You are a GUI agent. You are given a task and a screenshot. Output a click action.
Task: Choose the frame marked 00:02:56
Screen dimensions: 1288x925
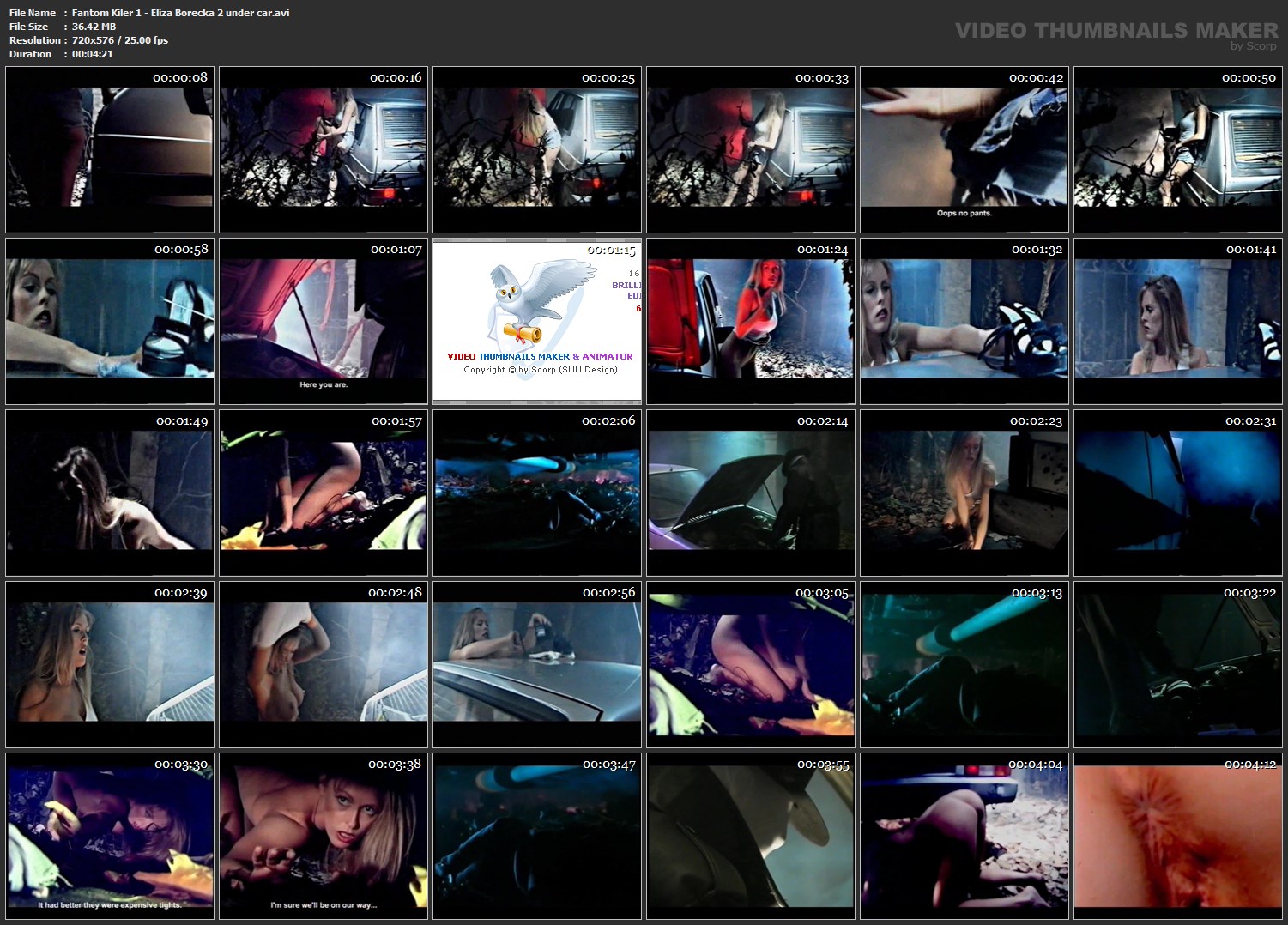[537, 664]
